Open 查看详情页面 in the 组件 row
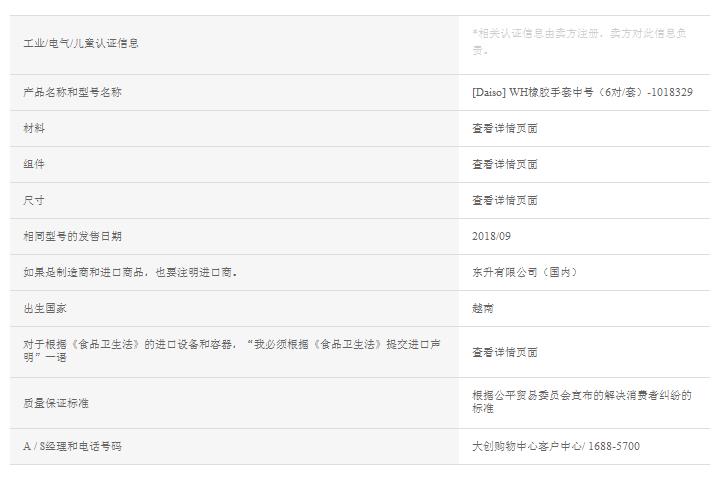Screen dimensions: 721x499 point(505,164)
